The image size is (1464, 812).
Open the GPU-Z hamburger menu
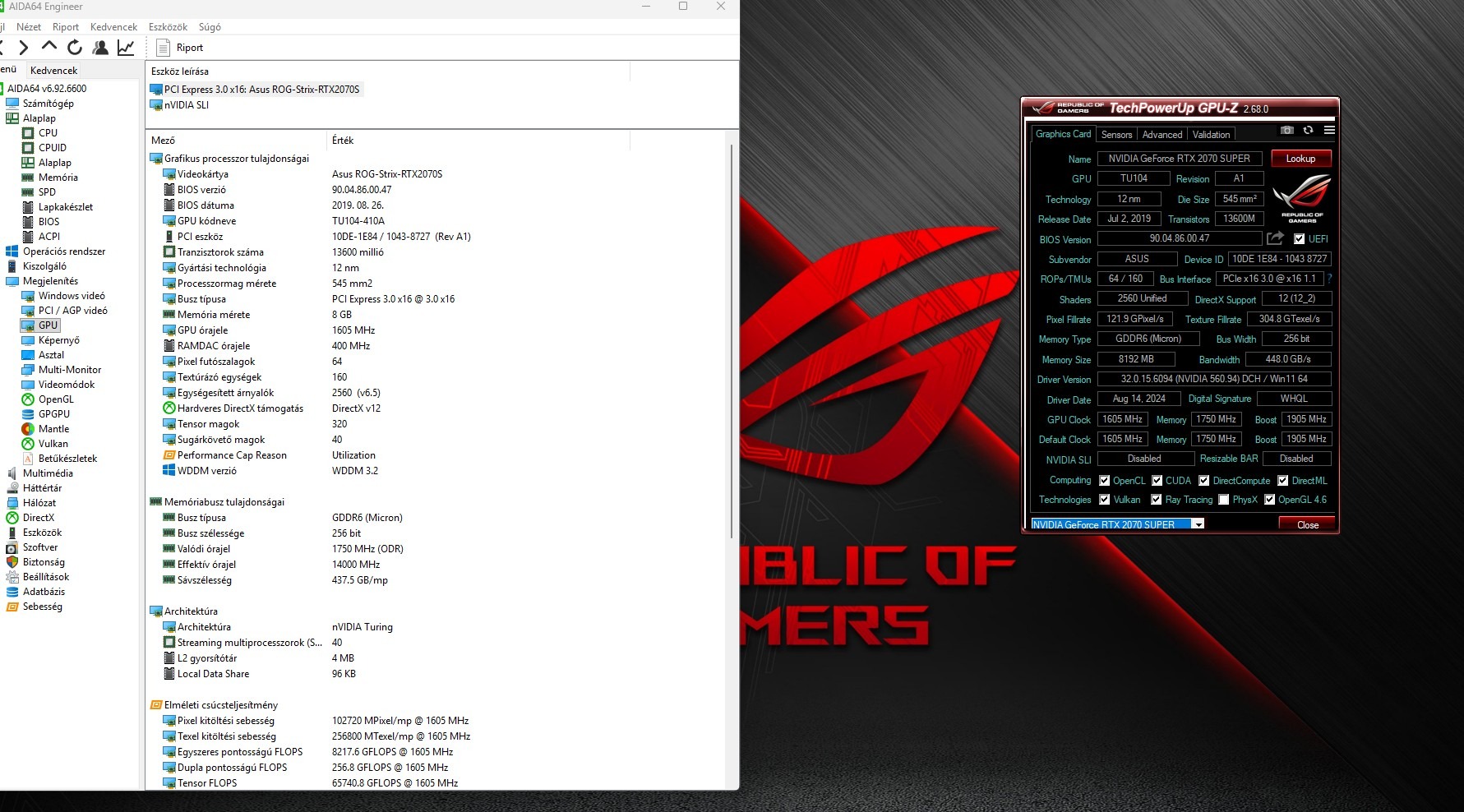tap(1329, 131)
